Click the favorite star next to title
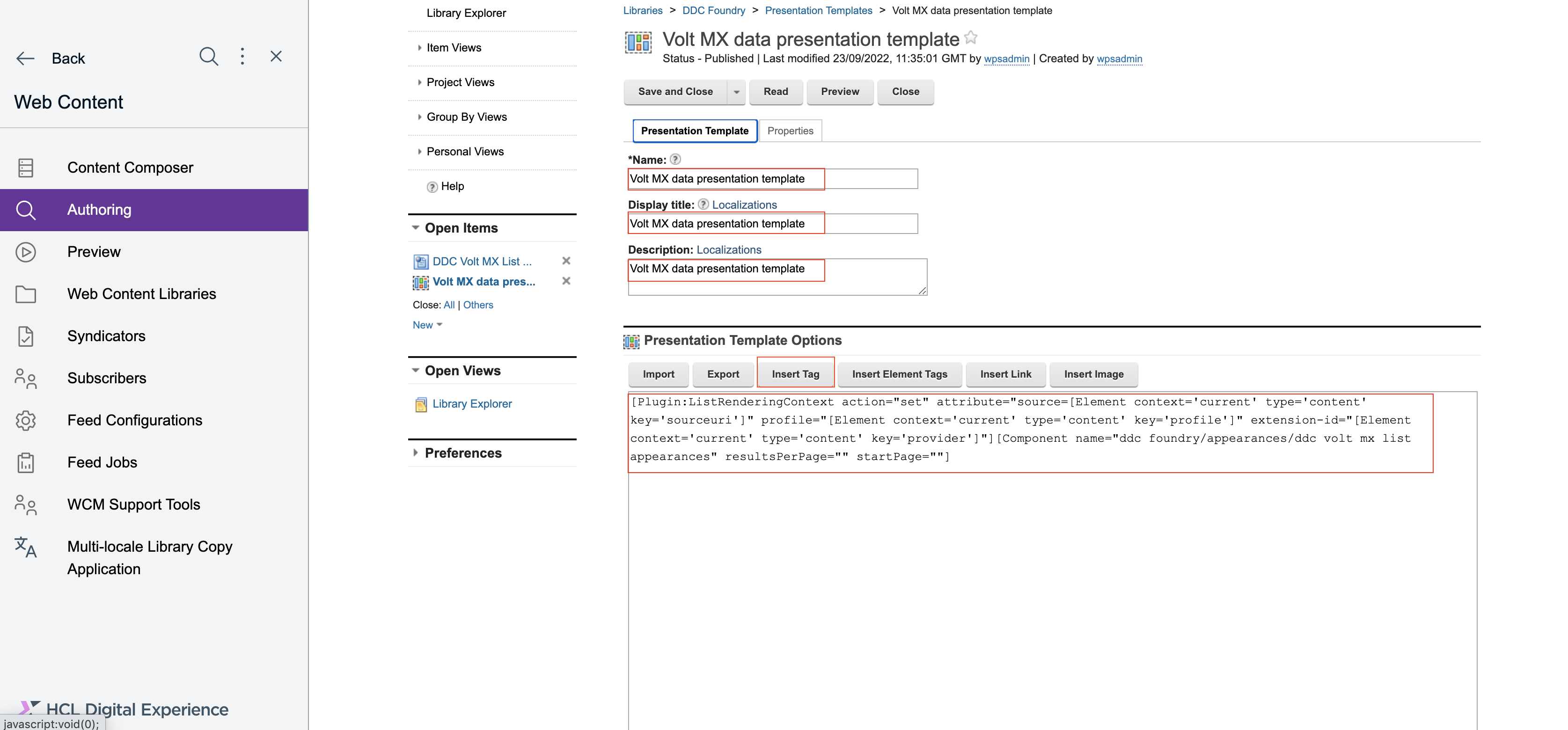1568x730 pixels. tap(971, 38)
